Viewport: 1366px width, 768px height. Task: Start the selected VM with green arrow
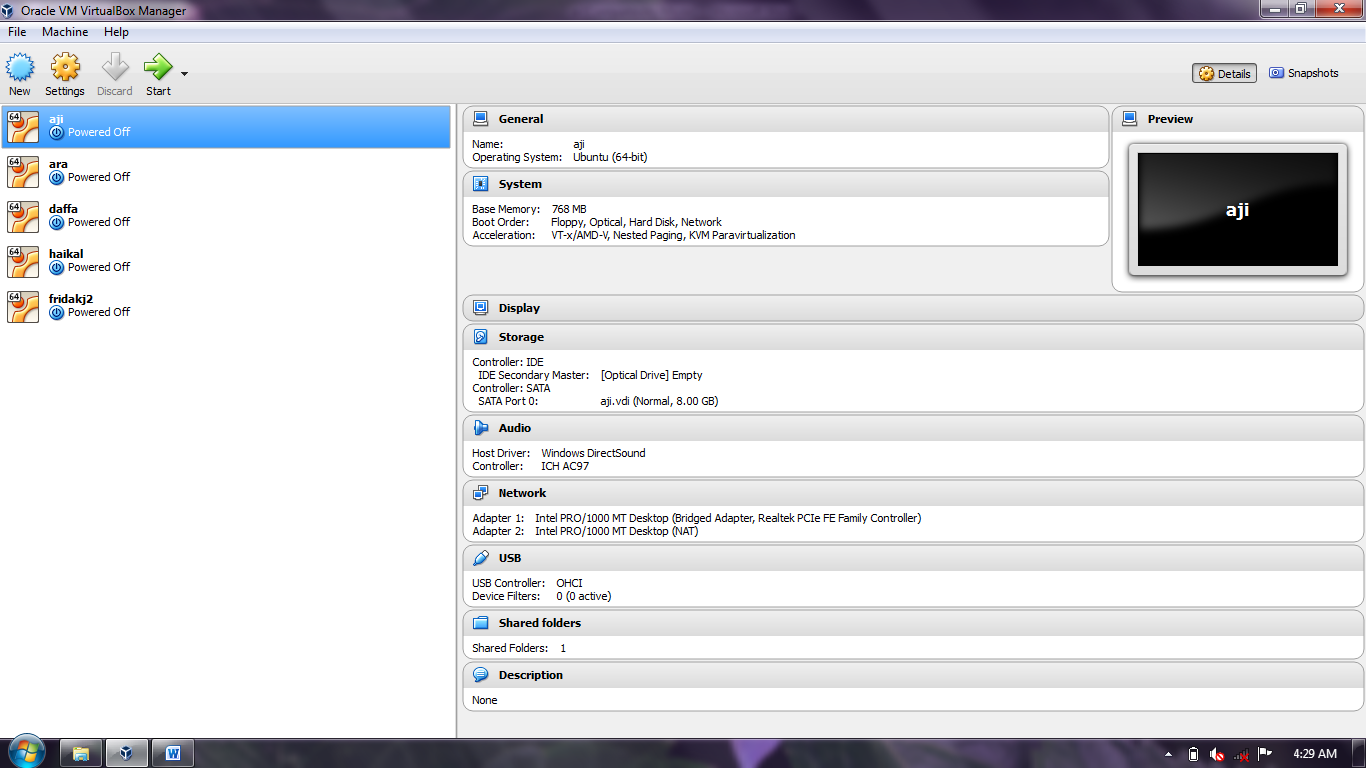[x=158, y=68]
